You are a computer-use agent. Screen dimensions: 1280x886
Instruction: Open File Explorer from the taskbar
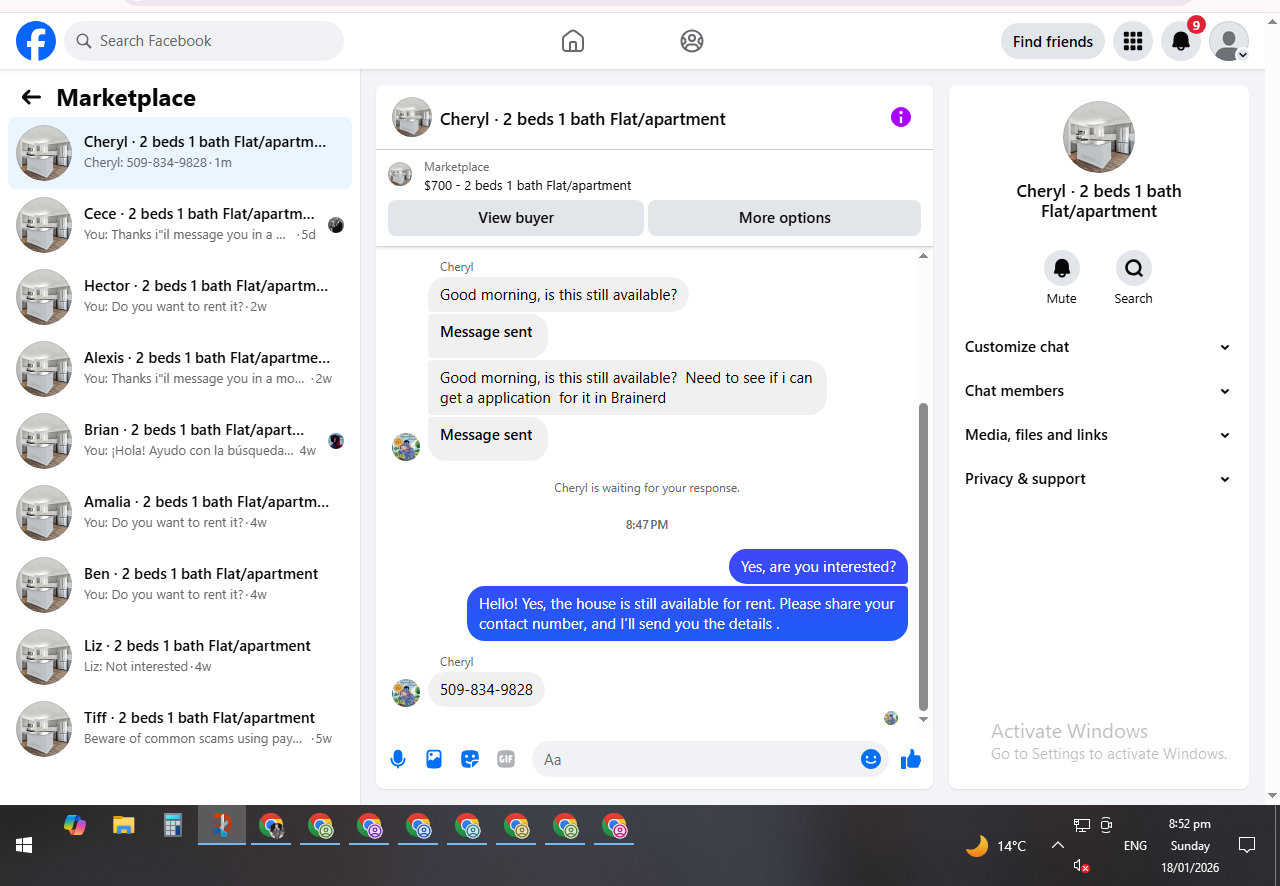[x=124, y=826]
